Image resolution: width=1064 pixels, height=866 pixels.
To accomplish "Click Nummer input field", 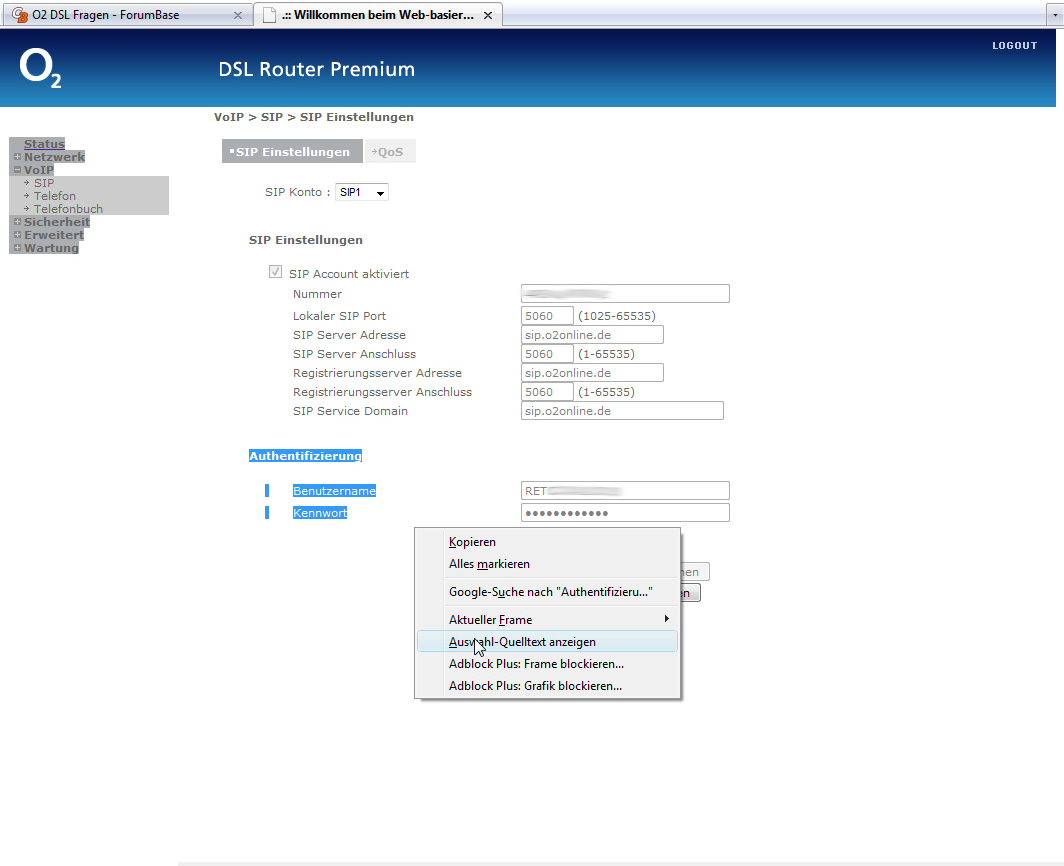I will pos(625,294).
